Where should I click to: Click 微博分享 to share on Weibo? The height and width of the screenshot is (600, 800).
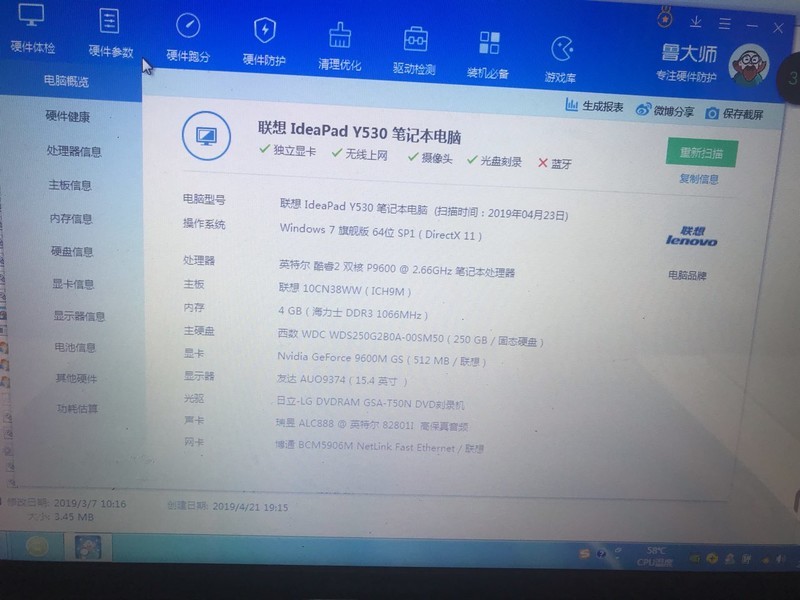(665, 110)
